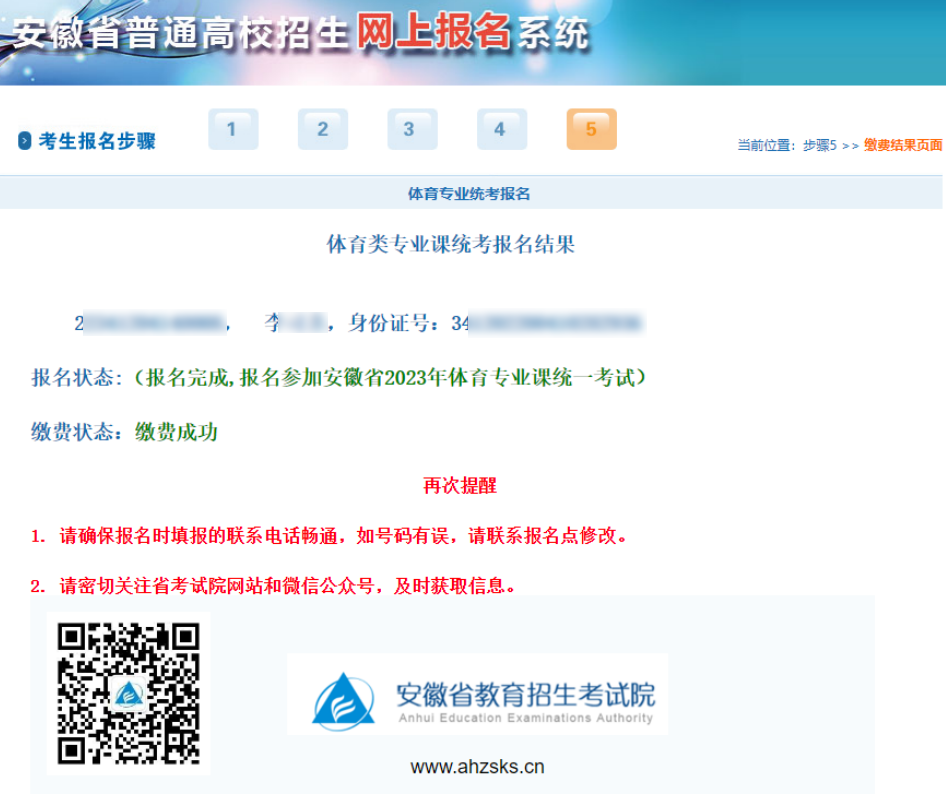This screenshot has height=794, width=946.
Task: Click the 缴费成功 payment status text
Action: pos(177,432)
